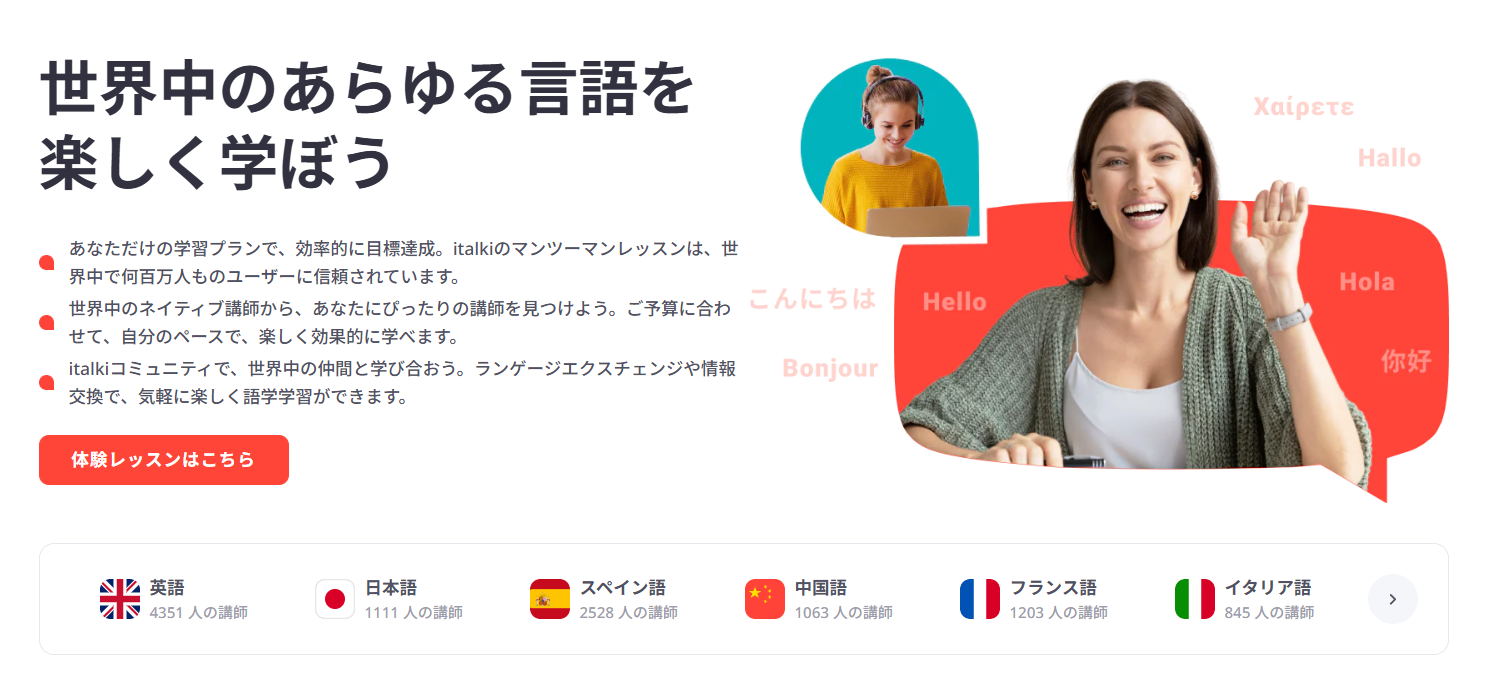The height and width of the screenshot is (674, 1497).
Task: Click the Italy flag icon
Action: click(1195, 599)
